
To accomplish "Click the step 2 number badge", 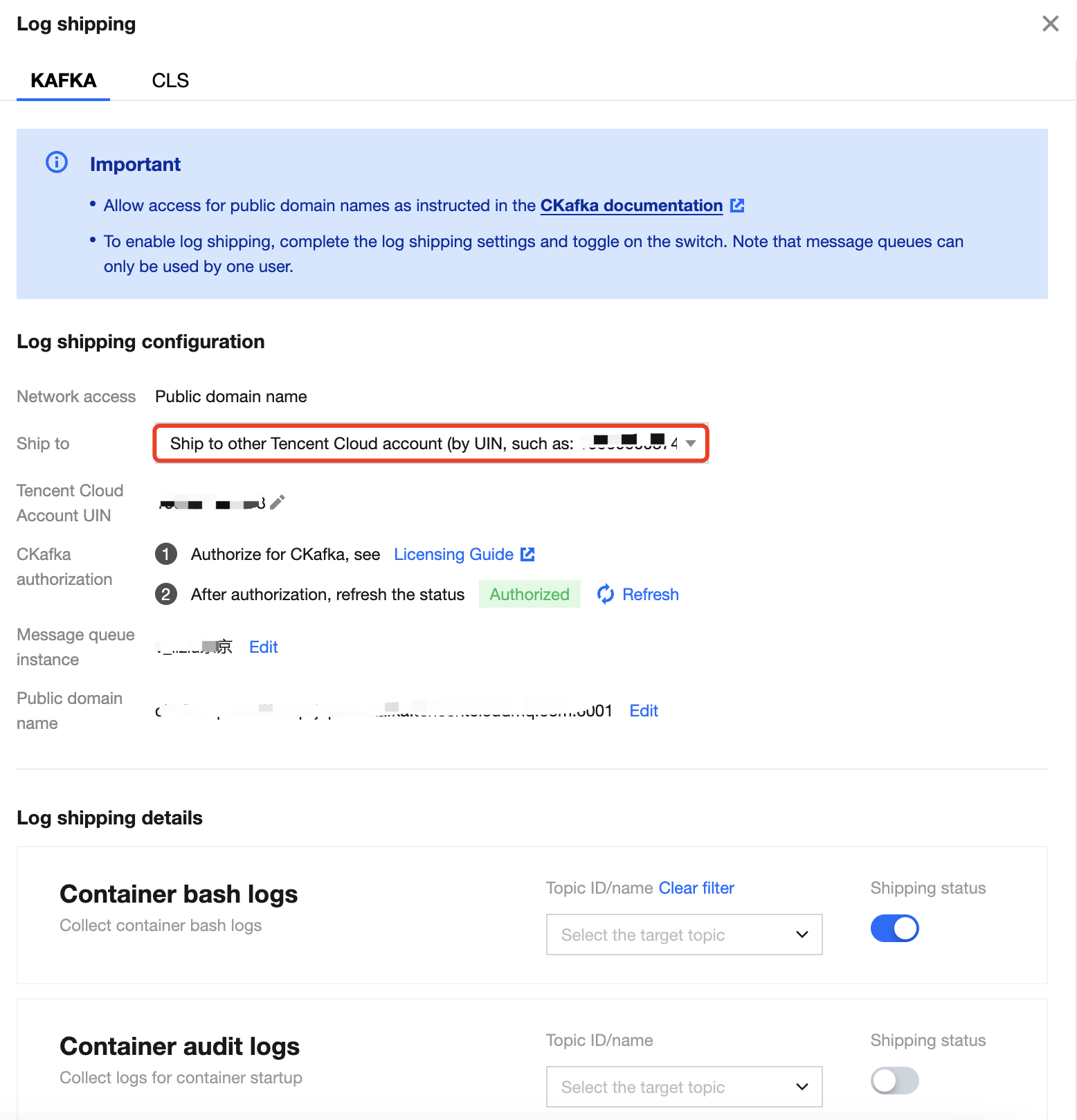I will point(166,595).
